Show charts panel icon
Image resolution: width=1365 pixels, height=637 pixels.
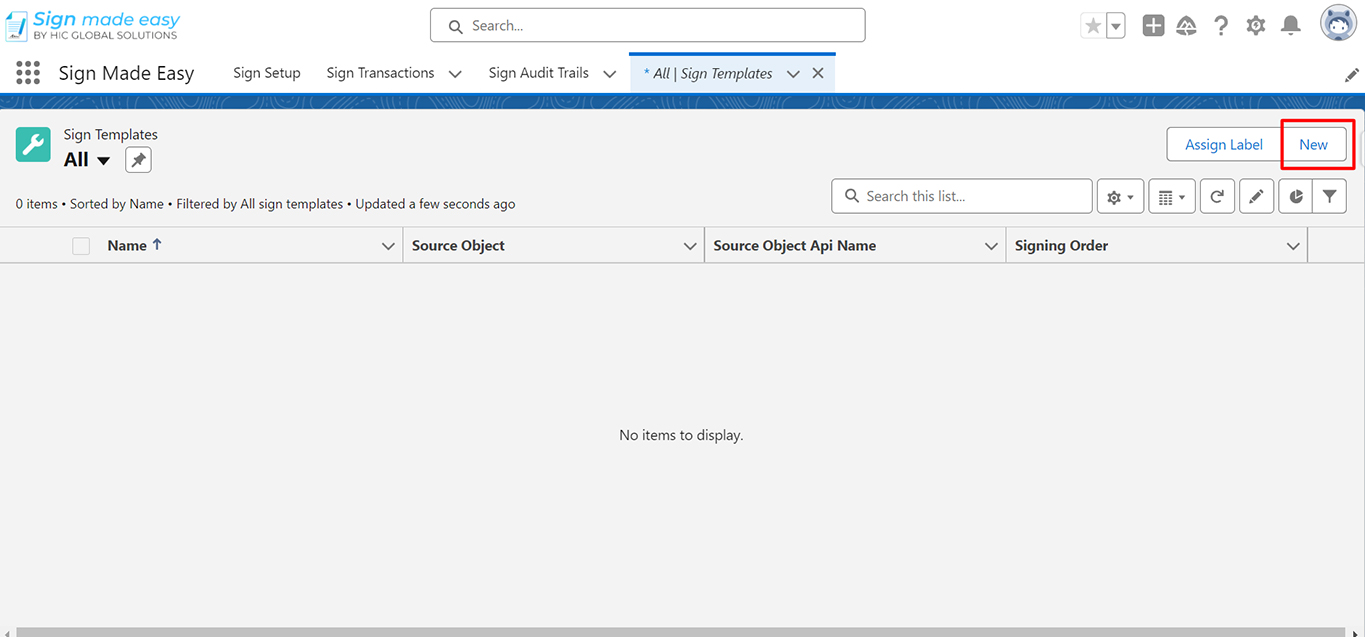1295,197
